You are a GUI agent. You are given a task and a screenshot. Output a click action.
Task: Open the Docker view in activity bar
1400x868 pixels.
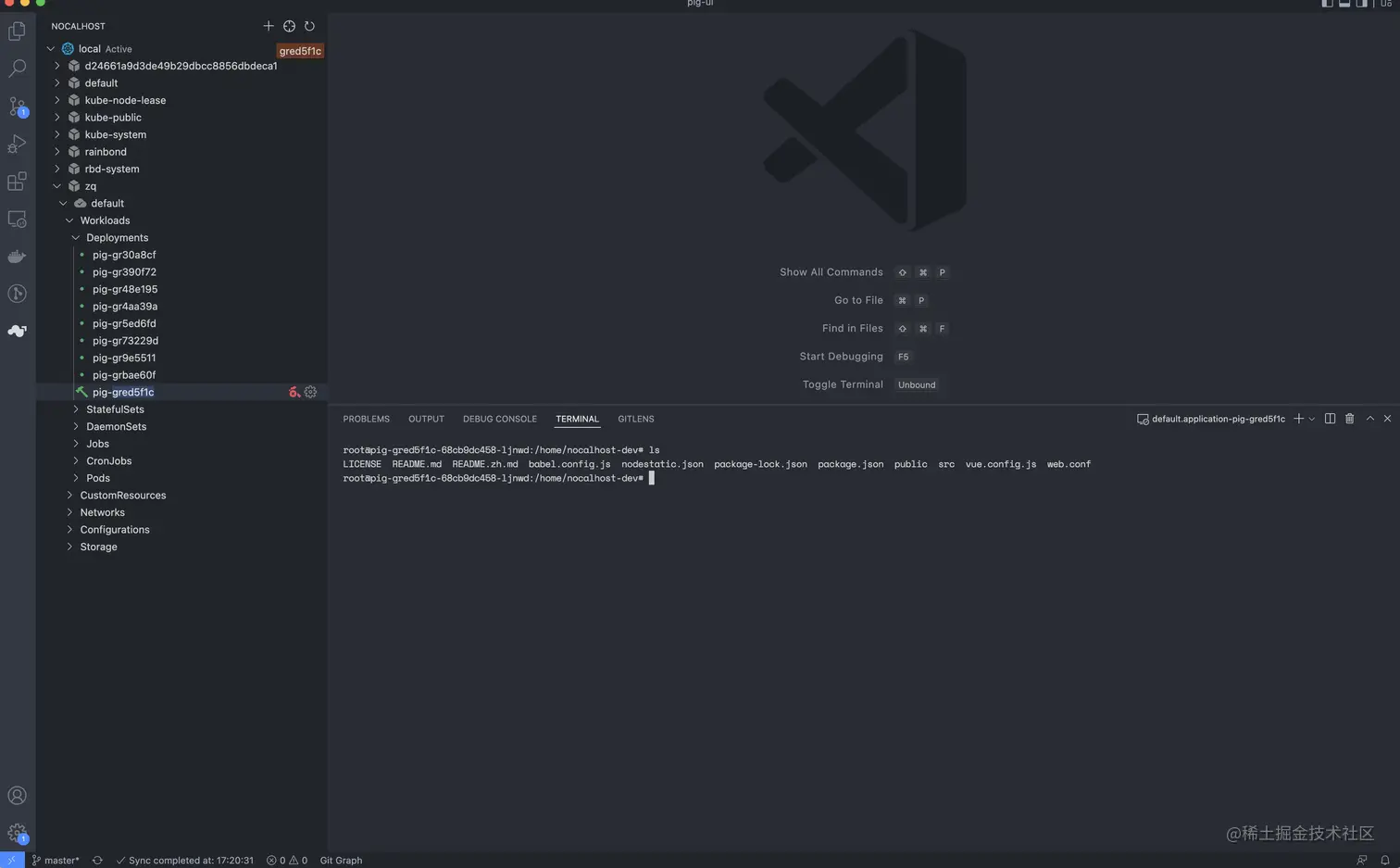(17, 257)
